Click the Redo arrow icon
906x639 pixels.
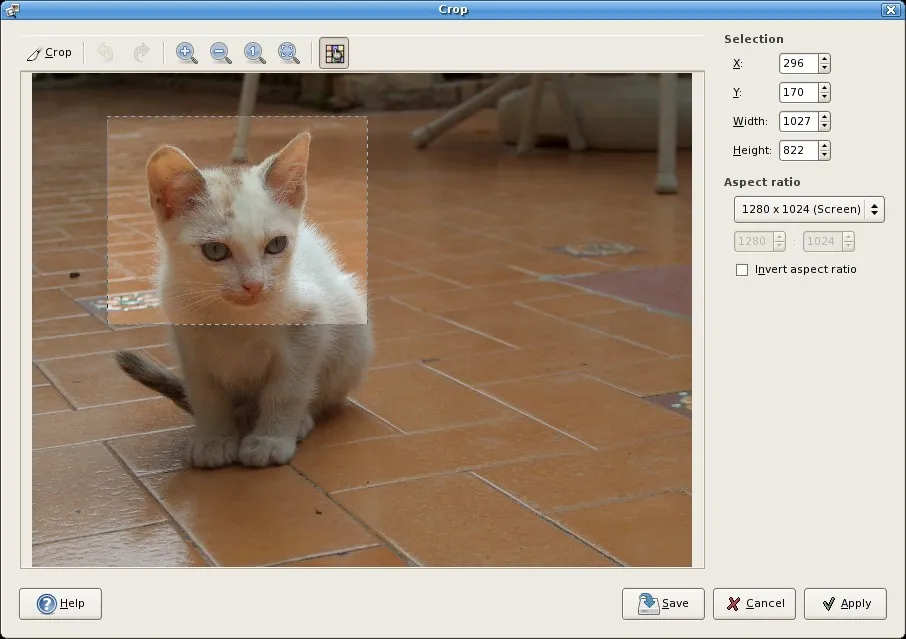pos(141,53)
